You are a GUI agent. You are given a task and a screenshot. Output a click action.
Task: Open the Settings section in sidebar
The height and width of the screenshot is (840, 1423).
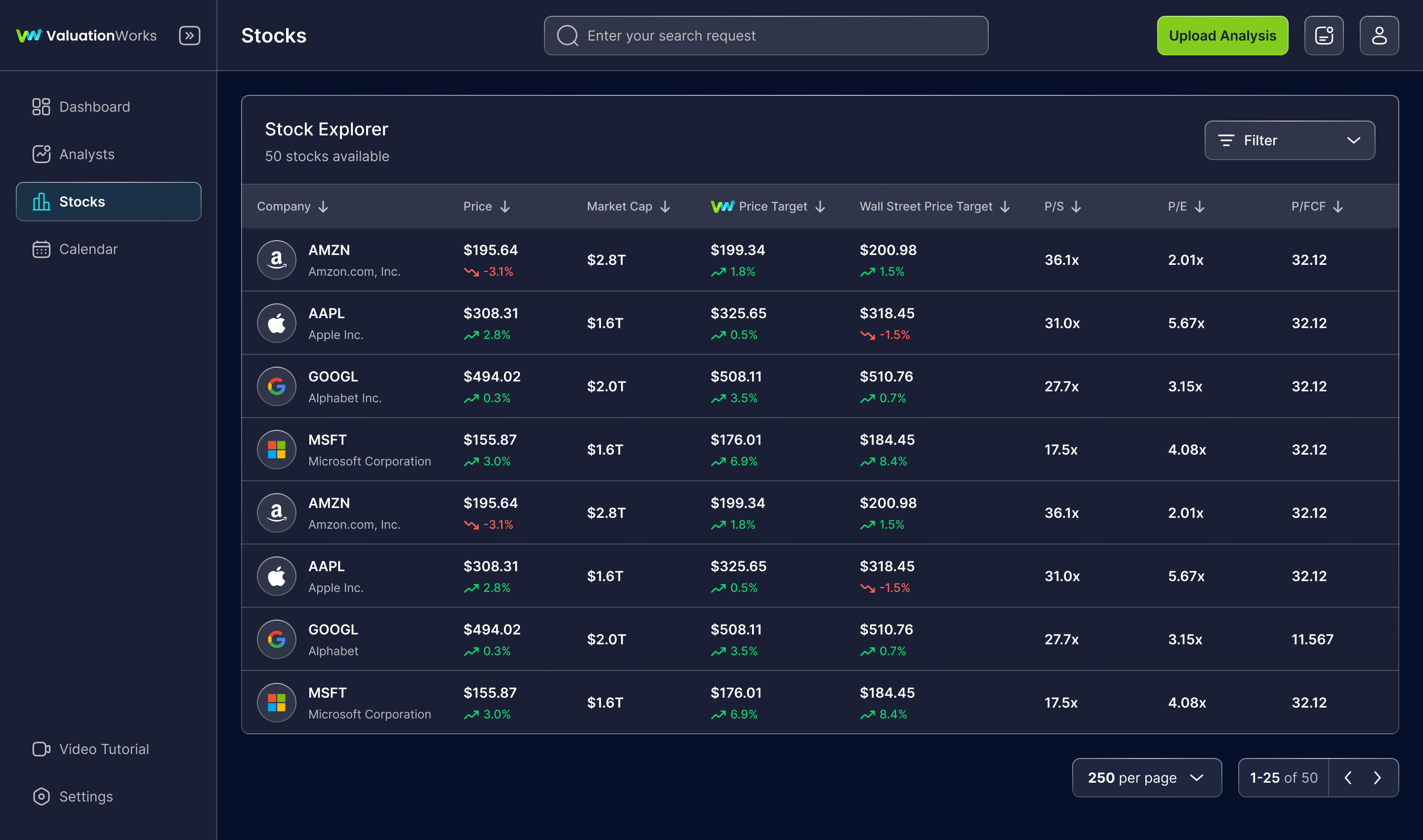[x=86, y=797]
